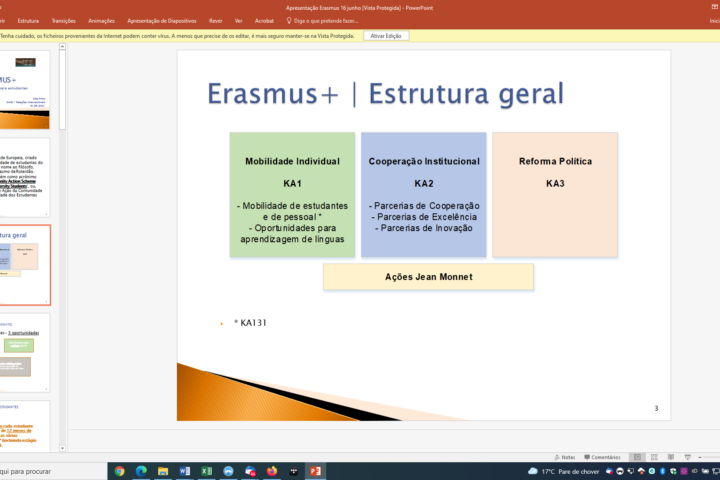Image resolution: width=720 pixels, height=480 pixels.
Task: Click the * KA131 bullet text
Action: click(250, 323)
